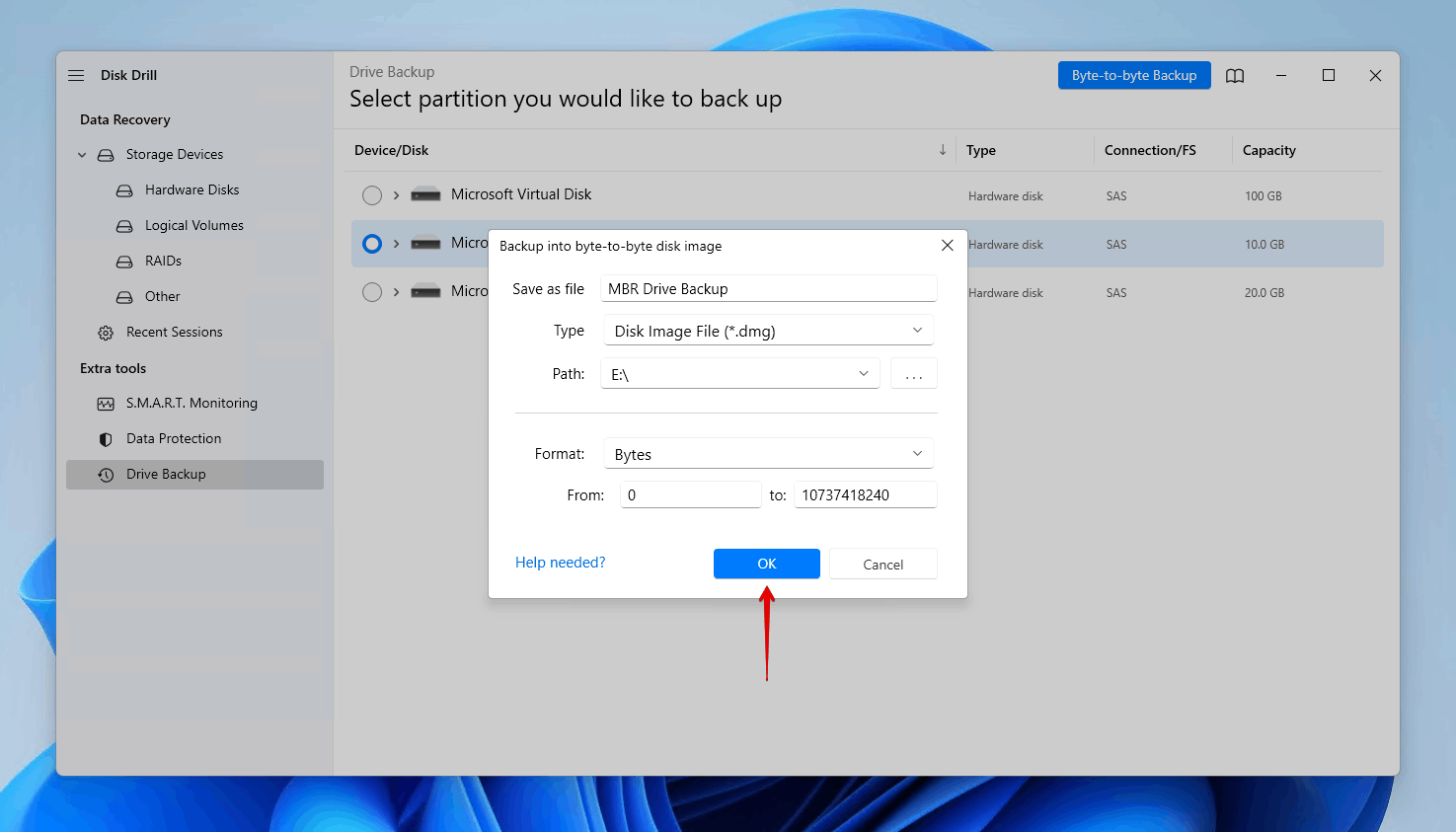Expand the 100 GB Microsoft Virtual Disk row
1456x832 pixels.
[x=397, y=195]
